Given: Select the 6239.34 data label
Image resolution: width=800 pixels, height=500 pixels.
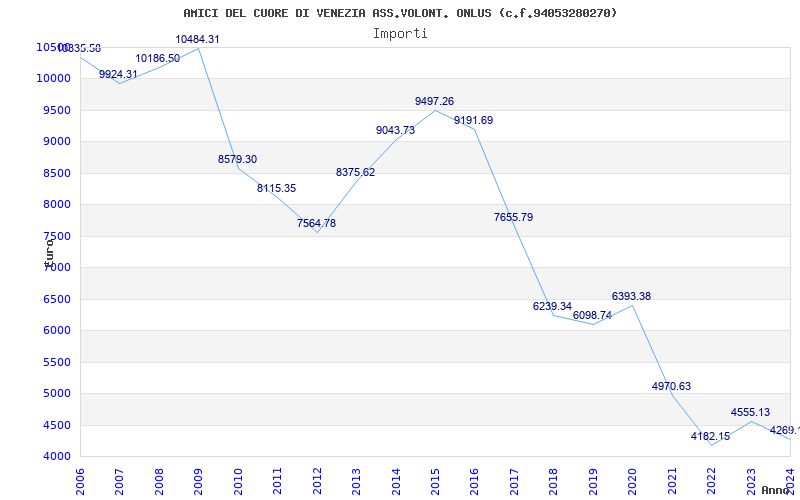Looking at the screenshot, I should (553, 307).
